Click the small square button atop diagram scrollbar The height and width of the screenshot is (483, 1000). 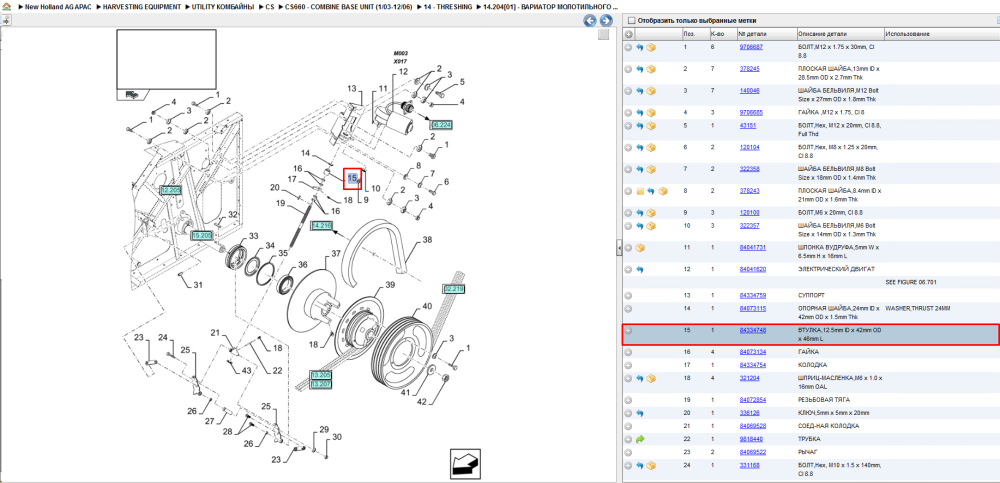603,35
